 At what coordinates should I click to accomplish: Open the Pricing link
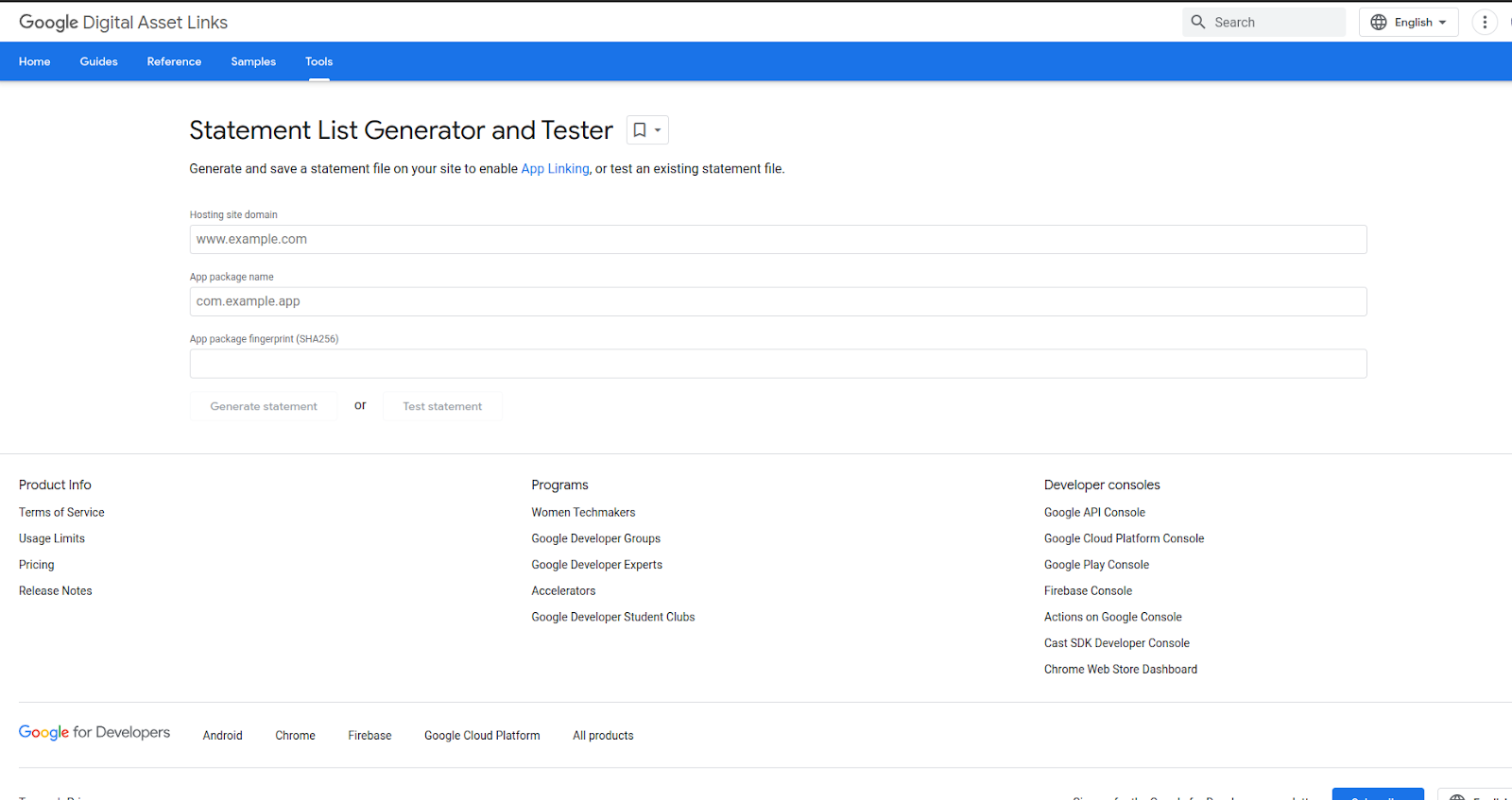pyautogui.click(x=37, y=565)
